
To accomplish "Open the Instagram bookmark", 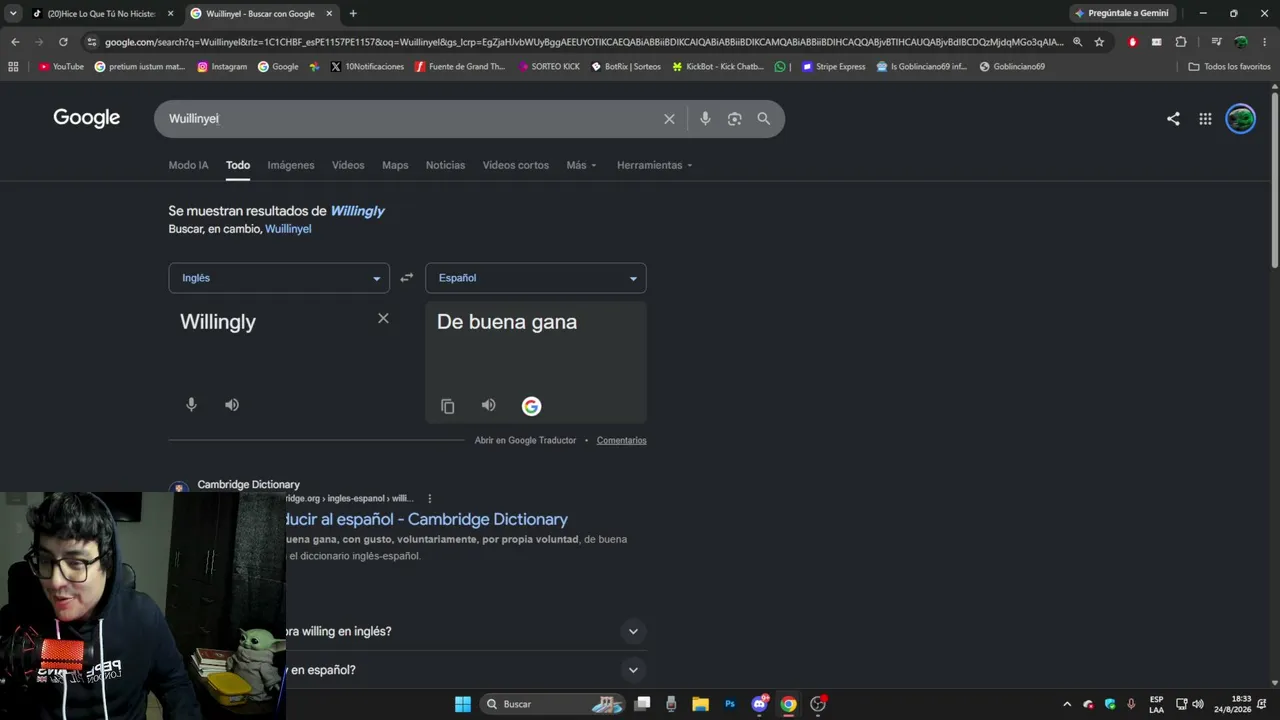I will click(x=222, y=67).
